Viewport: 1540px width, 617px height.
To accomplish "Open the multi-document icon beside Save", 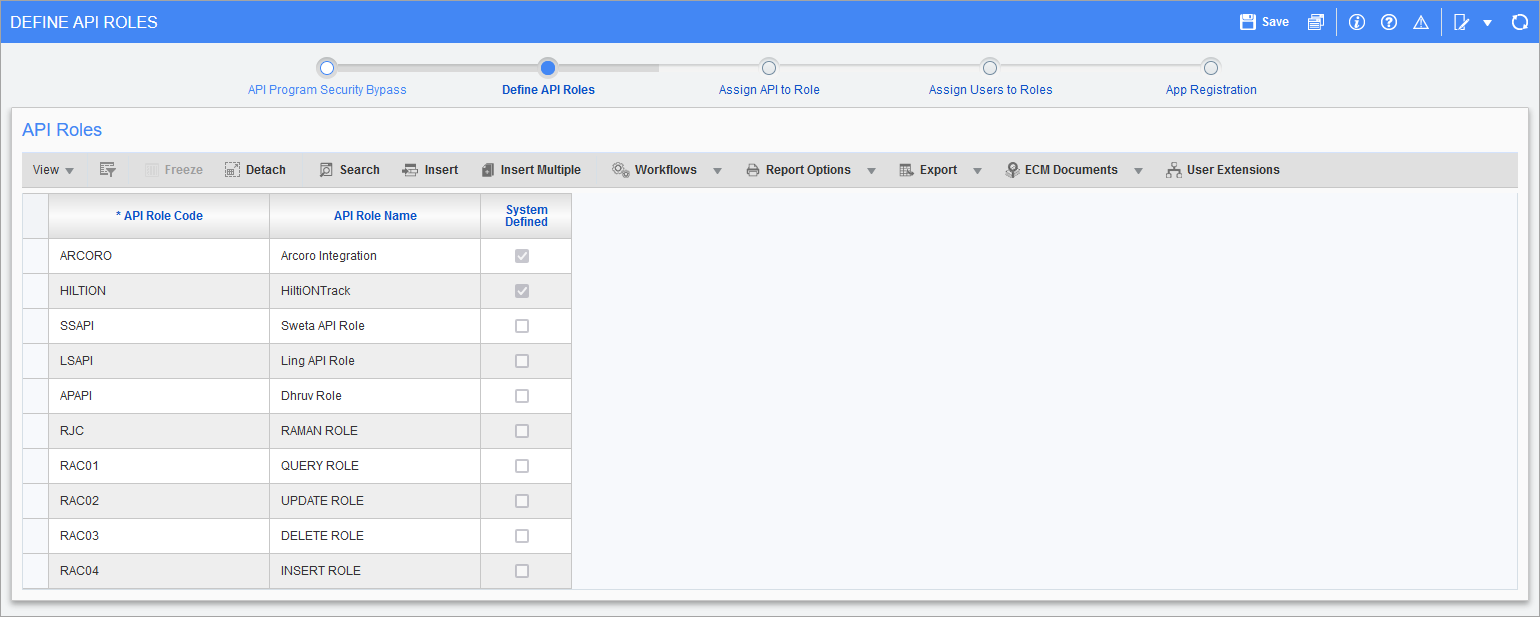I will coord(1316,22).
